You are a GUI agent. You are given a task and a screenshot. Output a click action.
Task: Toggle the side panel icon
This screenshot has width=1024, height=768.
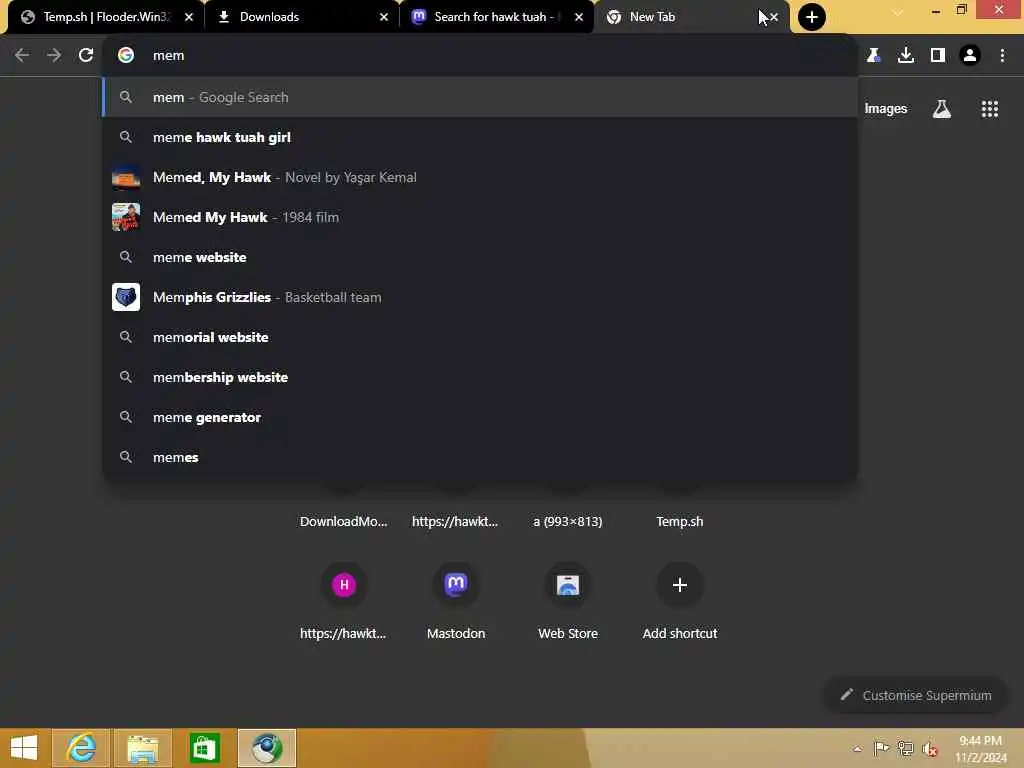[938, 56]
